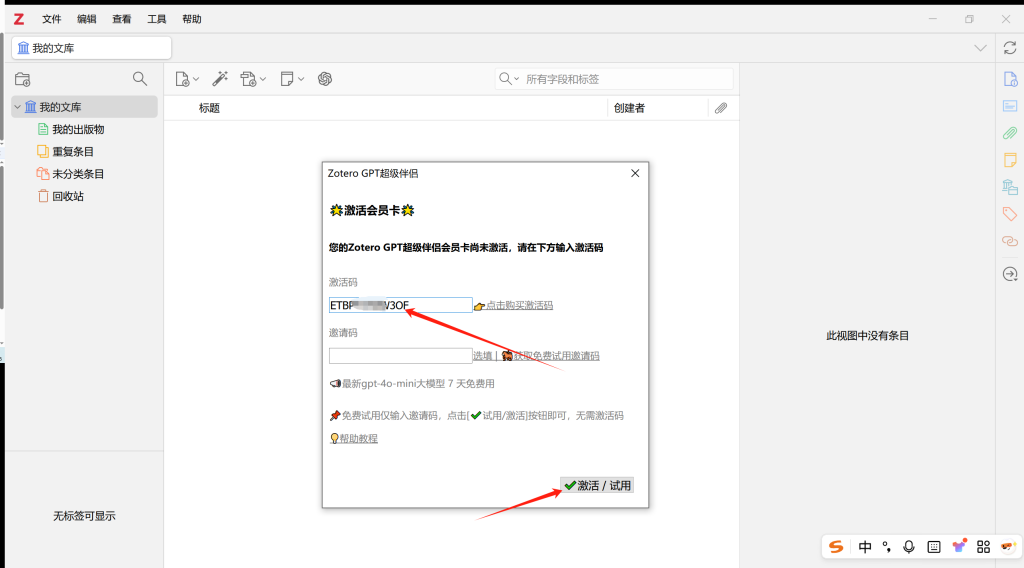Open the 查看 menu

(121, 19)
